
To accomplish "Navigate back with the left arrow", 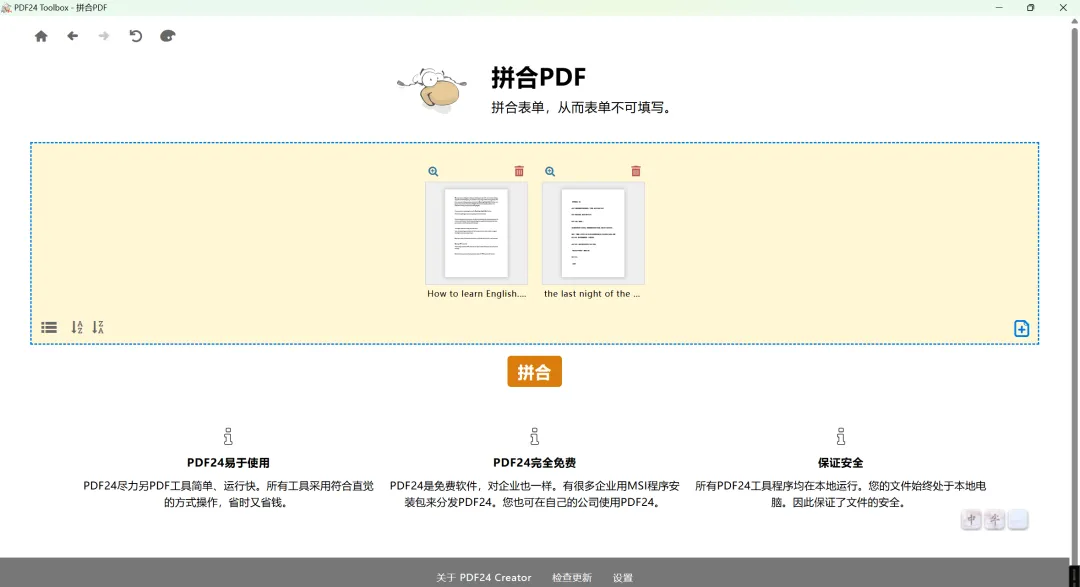I will (72, 36).
